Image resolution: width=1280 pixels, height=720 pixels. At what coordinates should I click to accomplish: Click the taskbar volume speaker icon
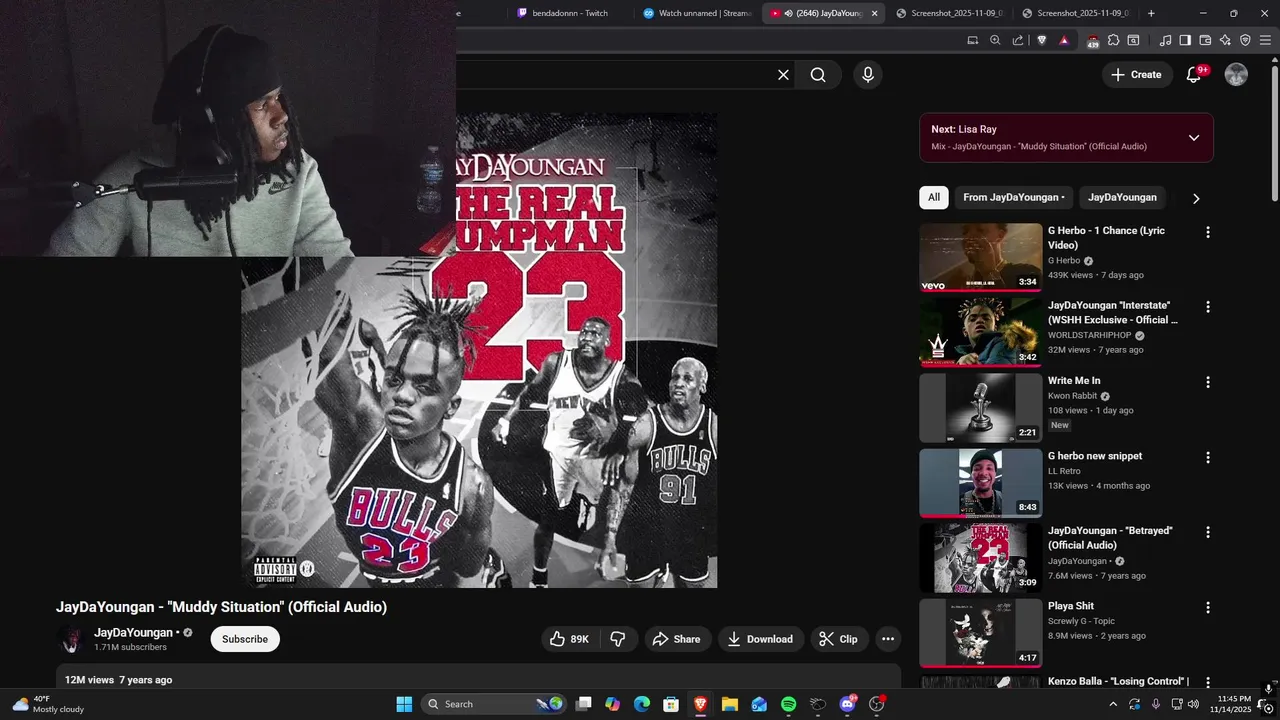(1193, 704)
